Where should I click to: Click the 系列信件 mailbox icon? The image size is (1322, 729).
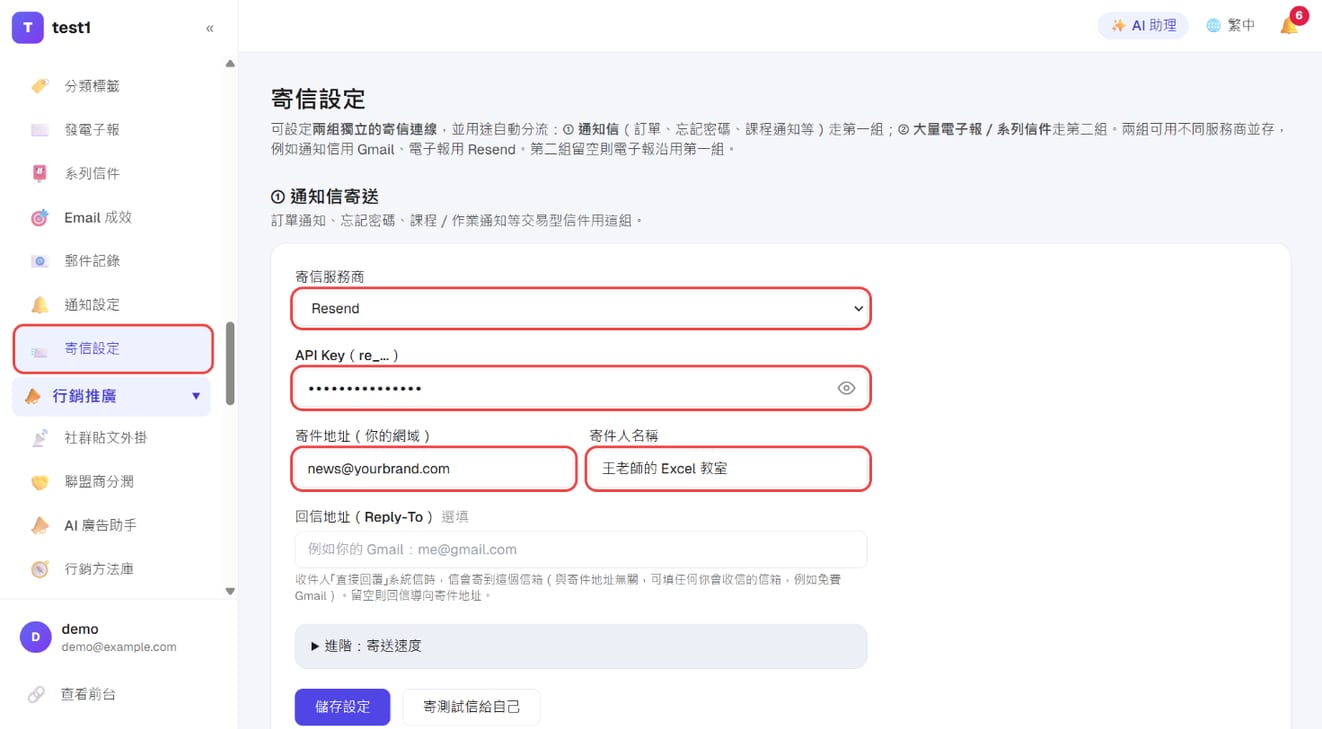click(40, 174)
